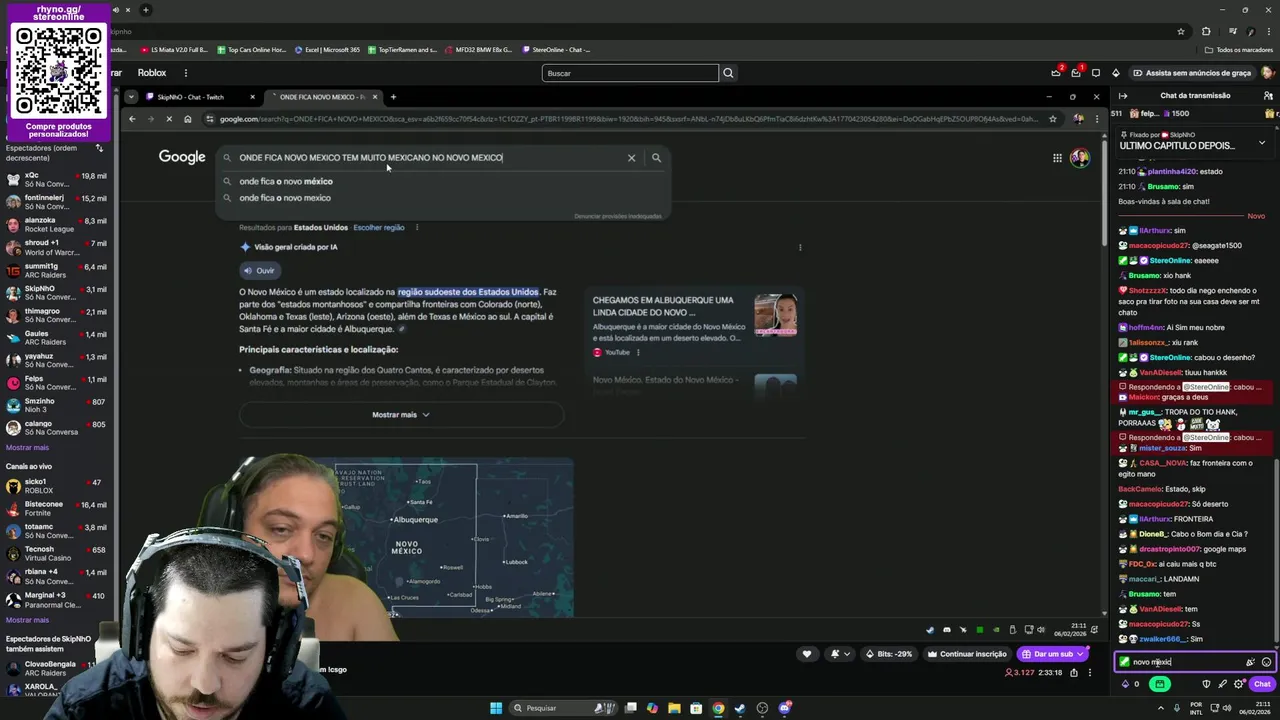Click the Twitch search magnifier button

pyautogui.click(x=728, y=73)
